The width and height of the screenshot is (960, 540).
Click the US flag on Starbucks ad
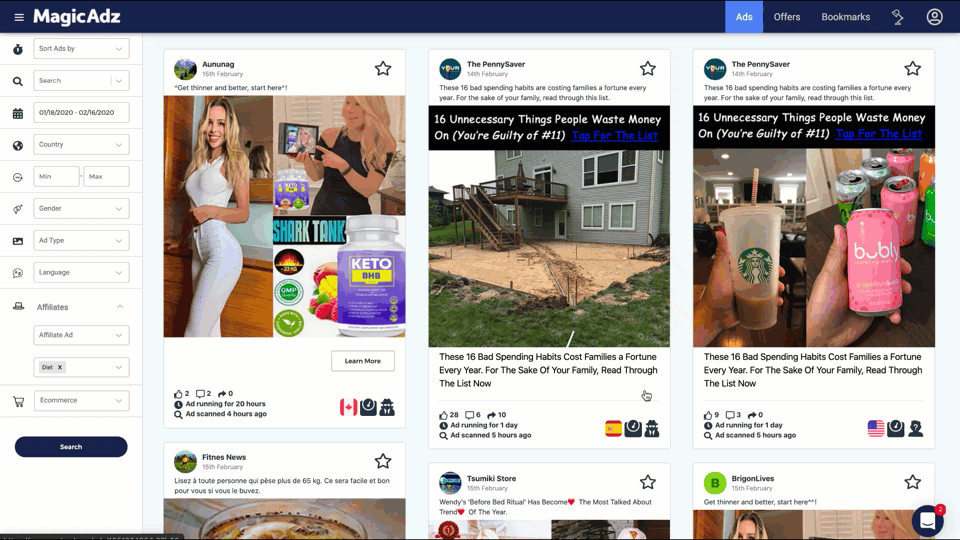(876, 429)
